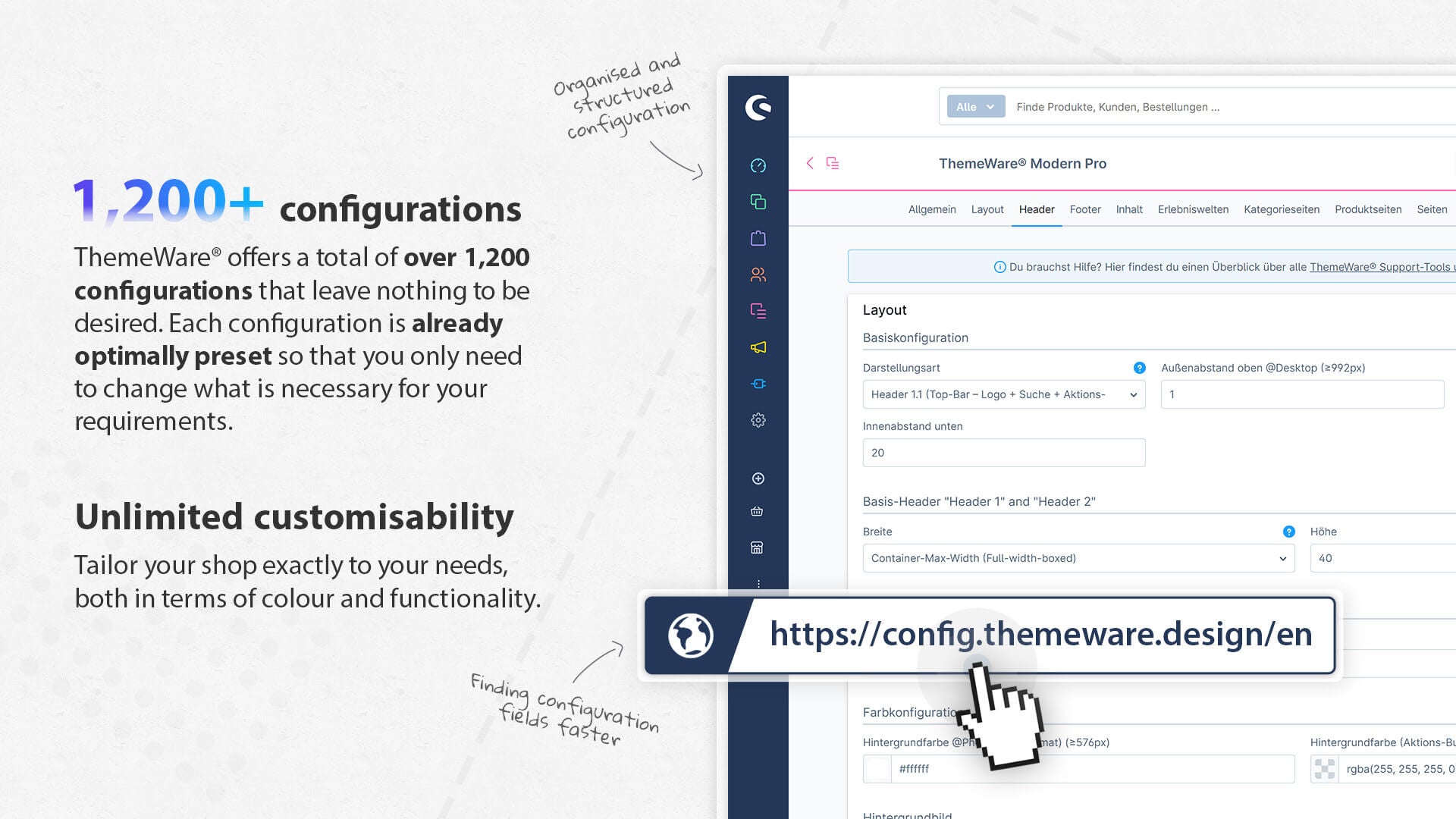Click the back navigation chevron arrow
1456x819 pixels.
click(x=809, y=163)
